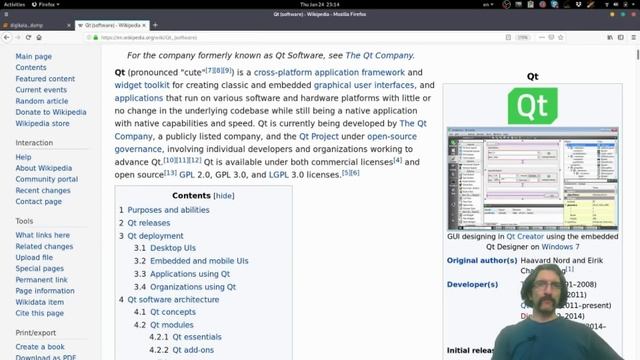Screen dimensions: 640x360
Task: Open the Featured content sidebar link
Action: click(45, 79)
